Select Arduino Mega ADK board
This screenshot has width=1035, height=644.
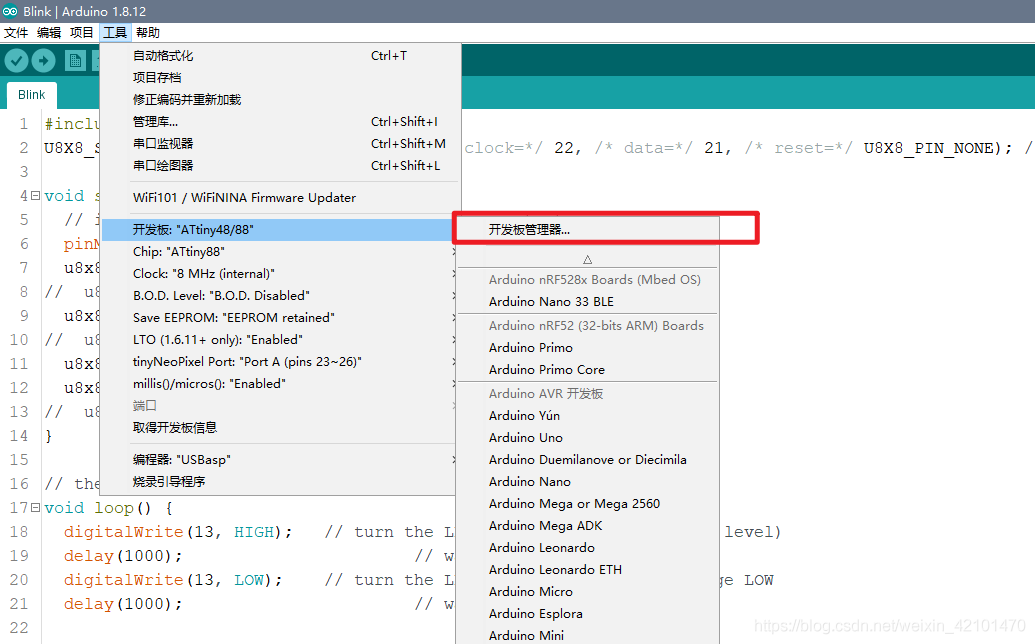point(587,526)
